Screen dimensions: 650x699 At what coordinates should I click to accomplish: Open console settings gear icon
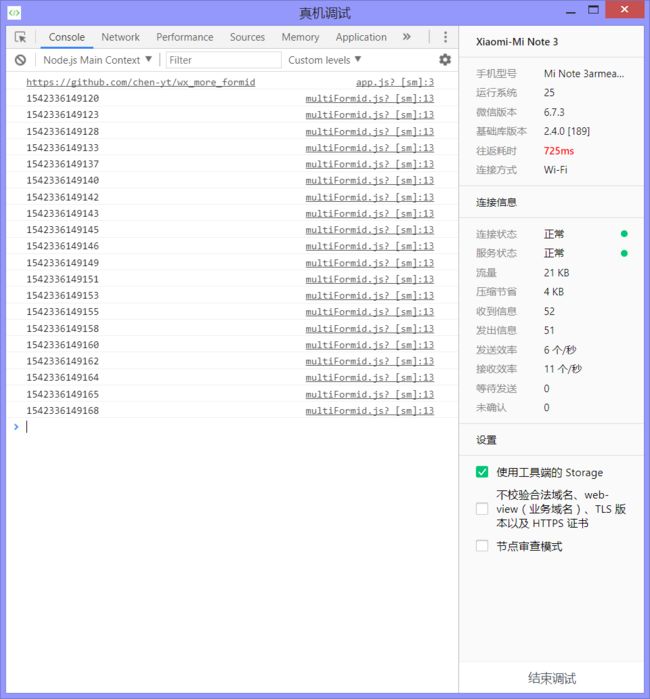(x=445, y=60)
